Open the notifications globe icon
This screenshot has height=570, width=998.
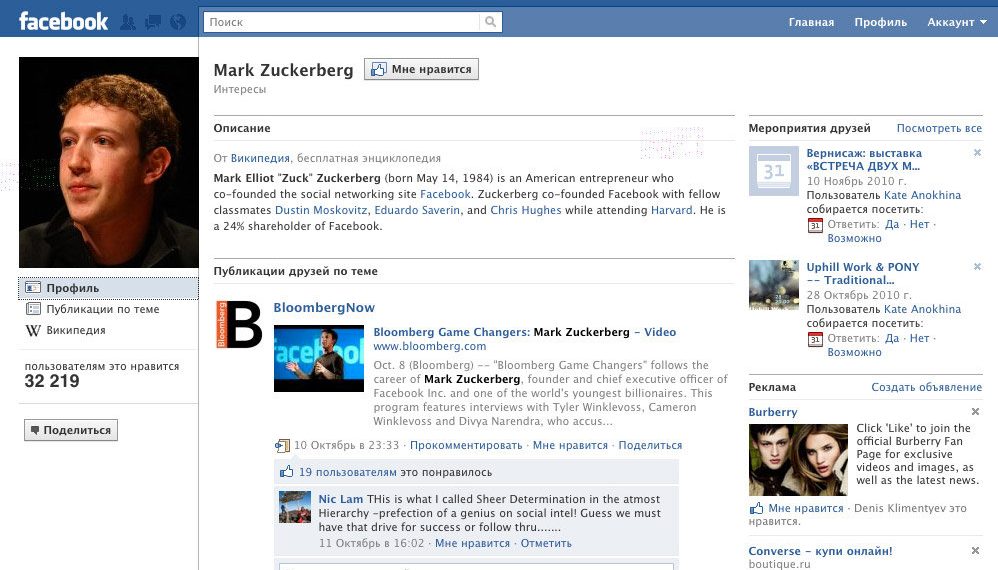pos(178,22)
